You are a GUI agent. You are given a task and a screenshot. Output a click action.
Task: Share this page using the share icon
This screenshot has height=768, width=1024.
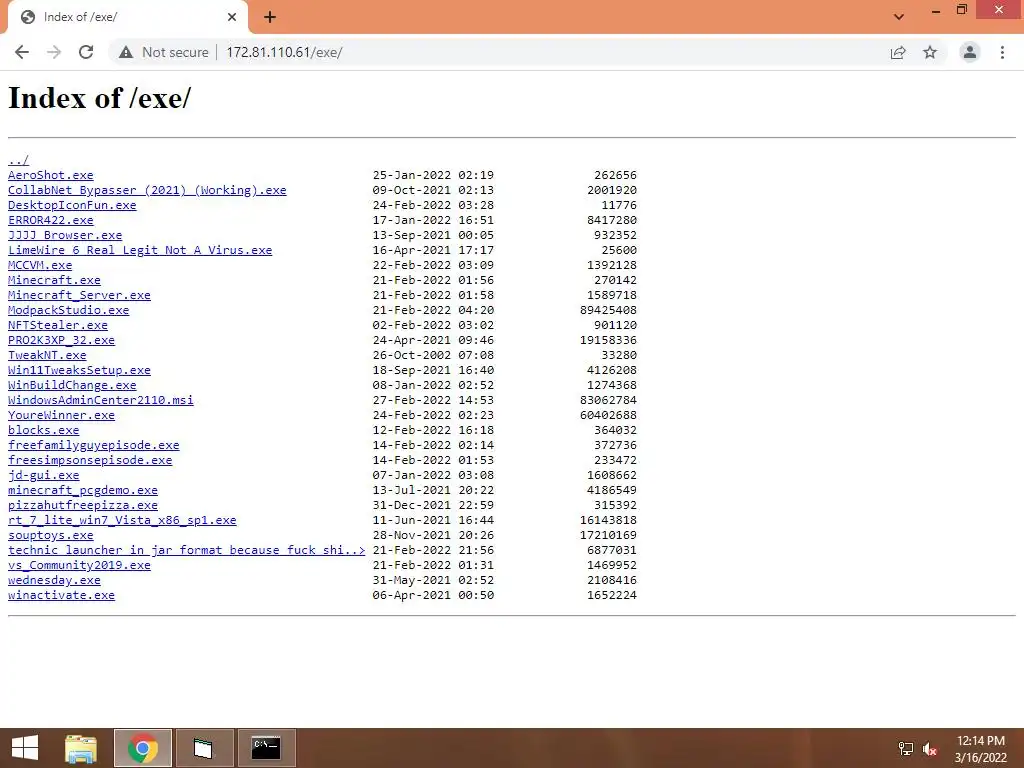898,52
